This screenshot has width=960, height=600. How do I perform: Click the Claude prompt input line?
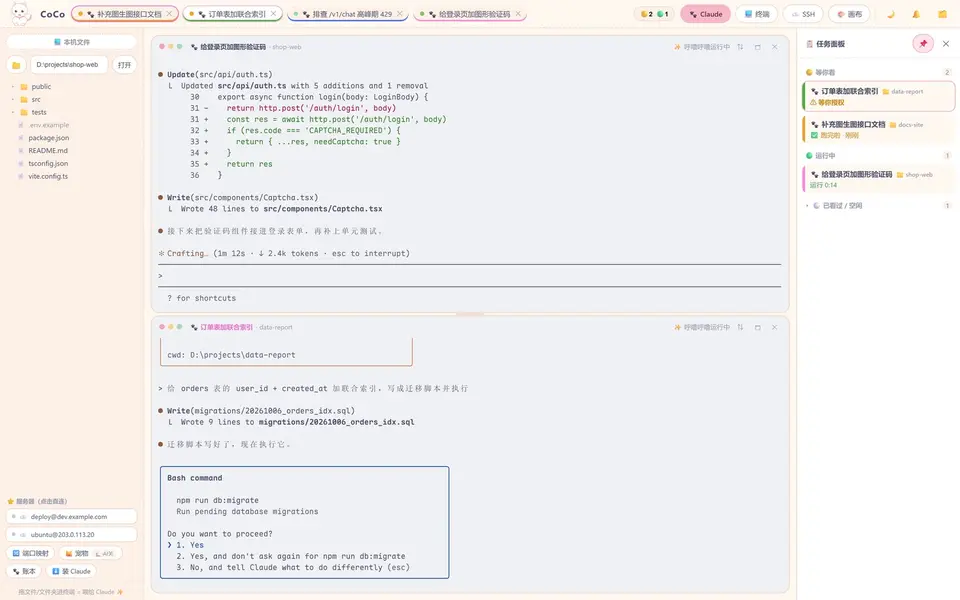[470, 276]
